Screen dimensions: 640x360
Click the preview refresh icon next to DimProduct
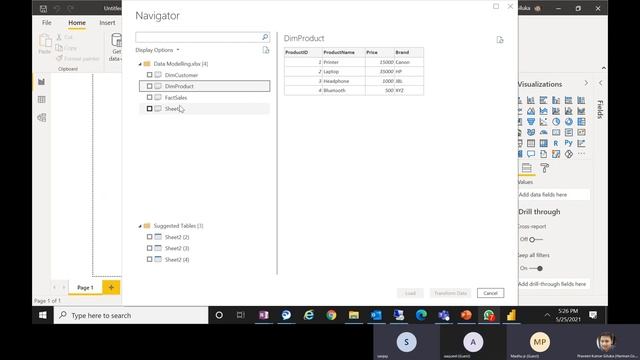[500, 40]
